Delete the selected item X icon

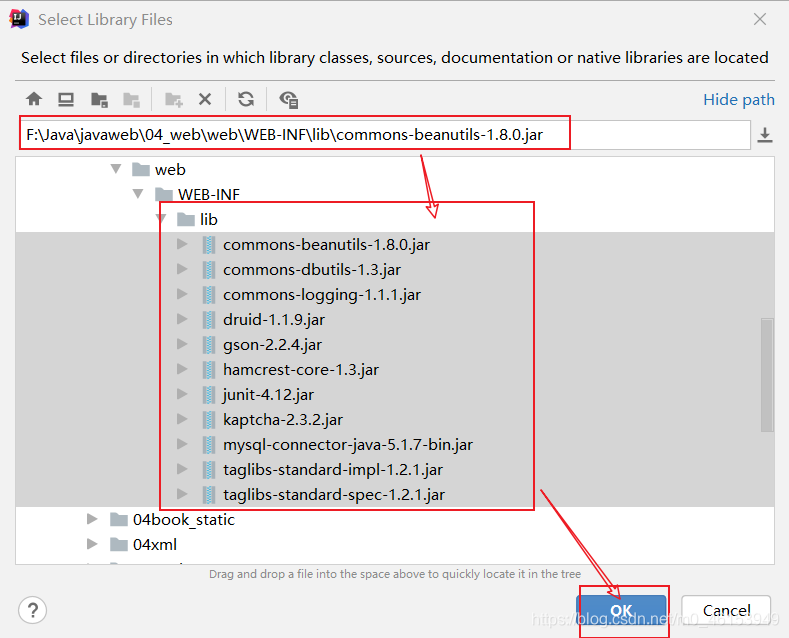(205, 99)
